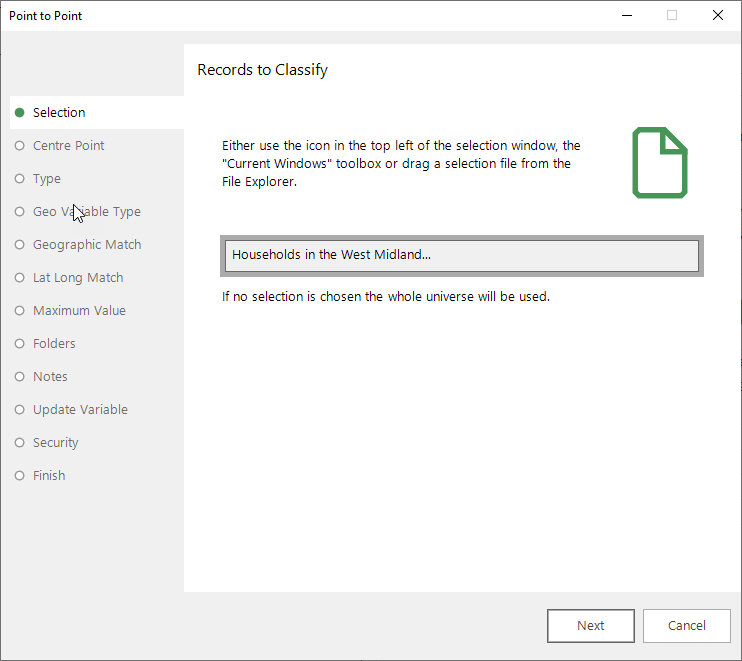Image resolution: width=742 pixels, height=661 pixels.
Task: Click the Next button
Action: click(x=591, y=626)
